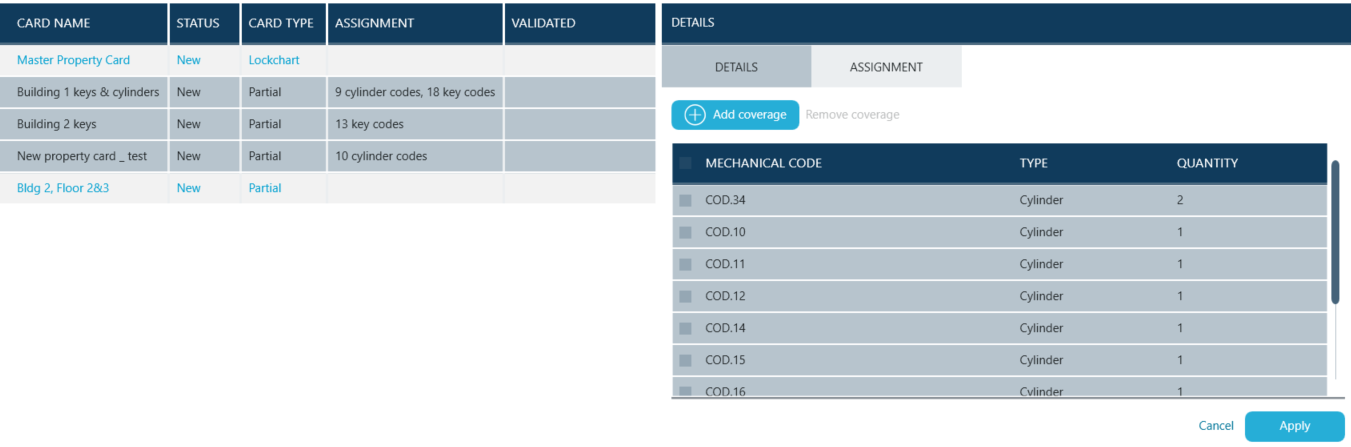This screenshot has height=447, width=1351.
Task: Click the New property card _ test row
Action: click(82, 156)
